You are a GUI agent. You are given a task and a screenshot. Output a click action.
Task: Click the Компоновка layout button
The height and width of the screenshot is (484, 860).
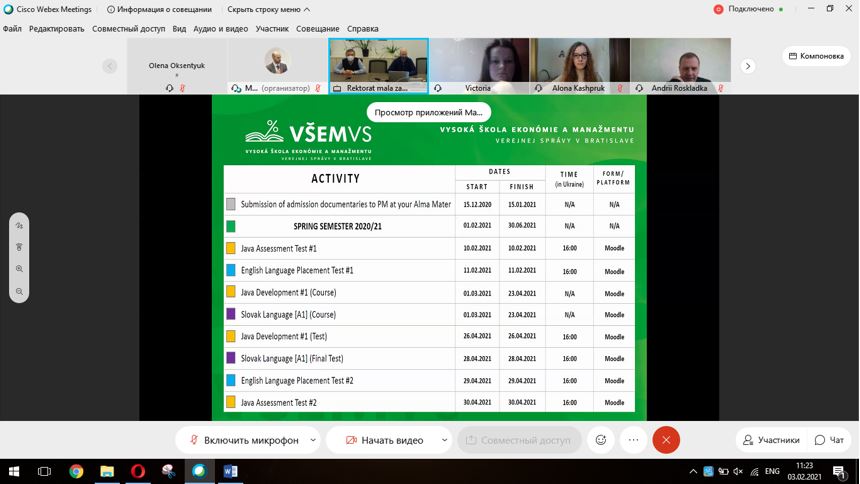(815, 56)
